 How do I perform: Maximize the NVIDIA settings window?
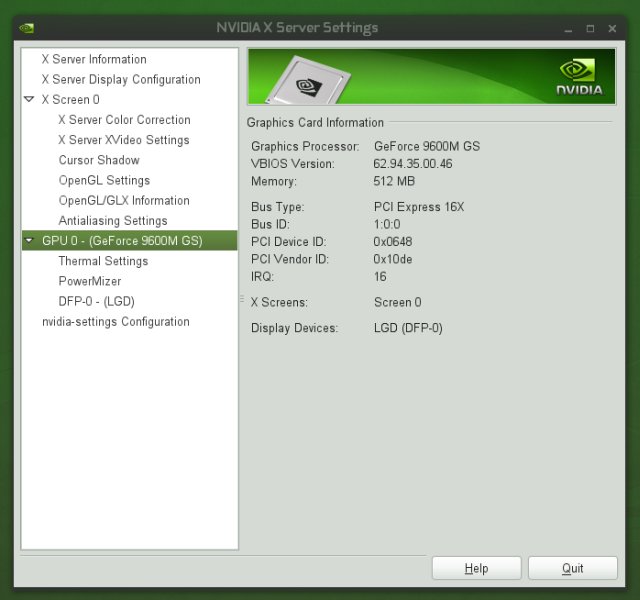(x=590, y=29)
